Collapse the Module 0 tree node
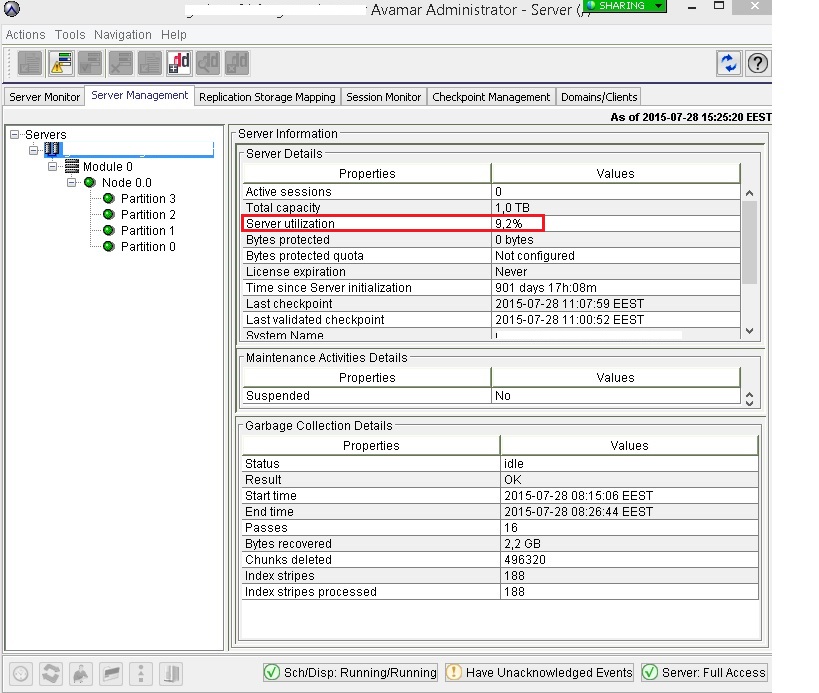 52,166
